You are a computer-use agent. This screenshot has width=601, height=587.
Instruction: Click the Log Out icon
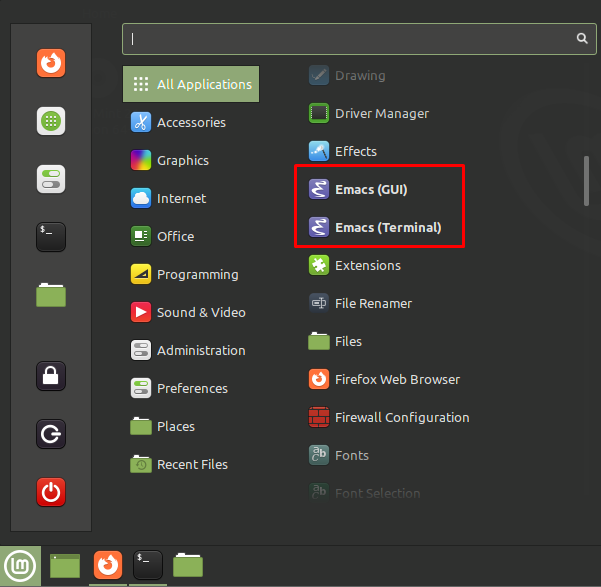point(51,434)
